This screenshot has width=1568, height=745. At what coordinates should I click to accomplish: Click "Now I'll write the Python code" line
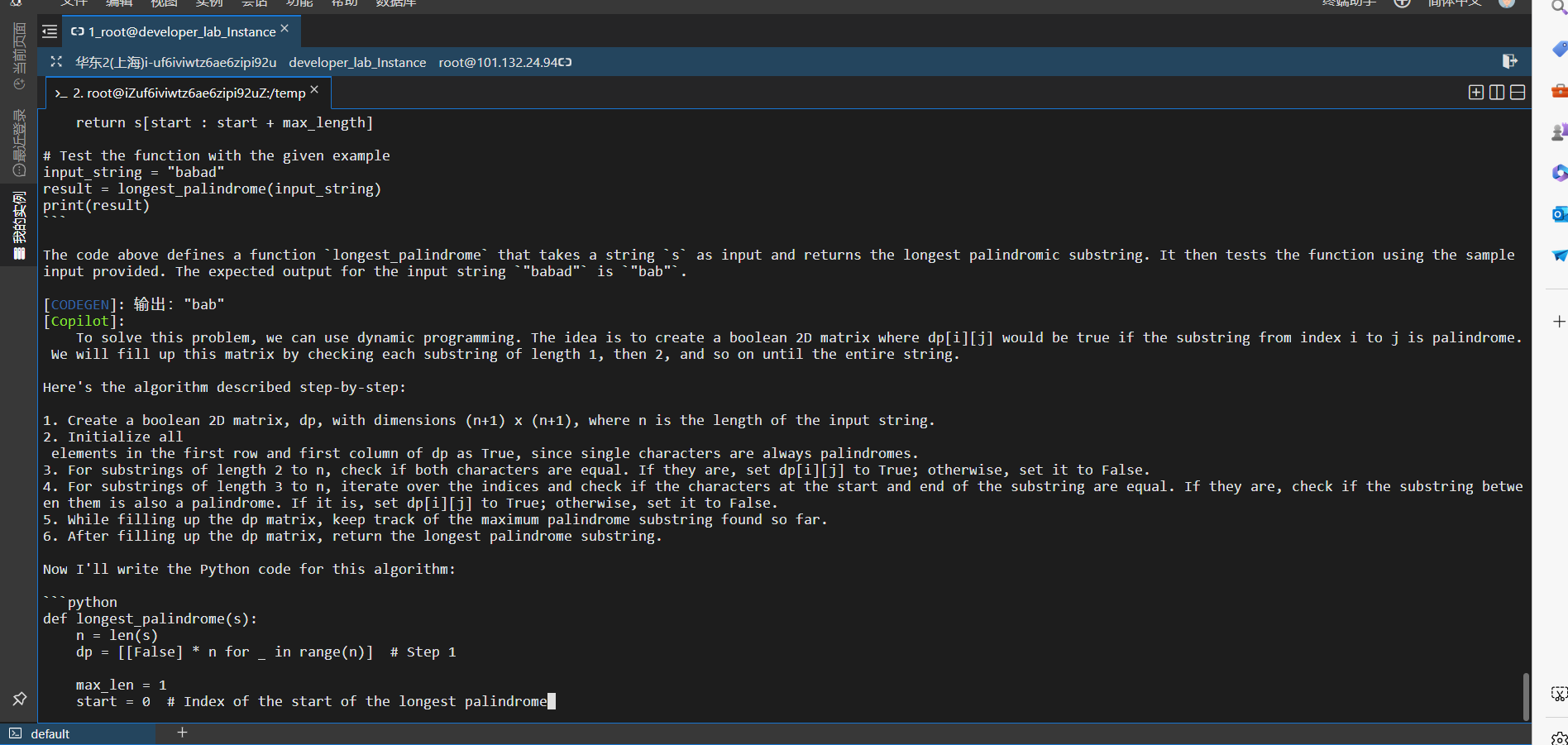tap(250, 569)
